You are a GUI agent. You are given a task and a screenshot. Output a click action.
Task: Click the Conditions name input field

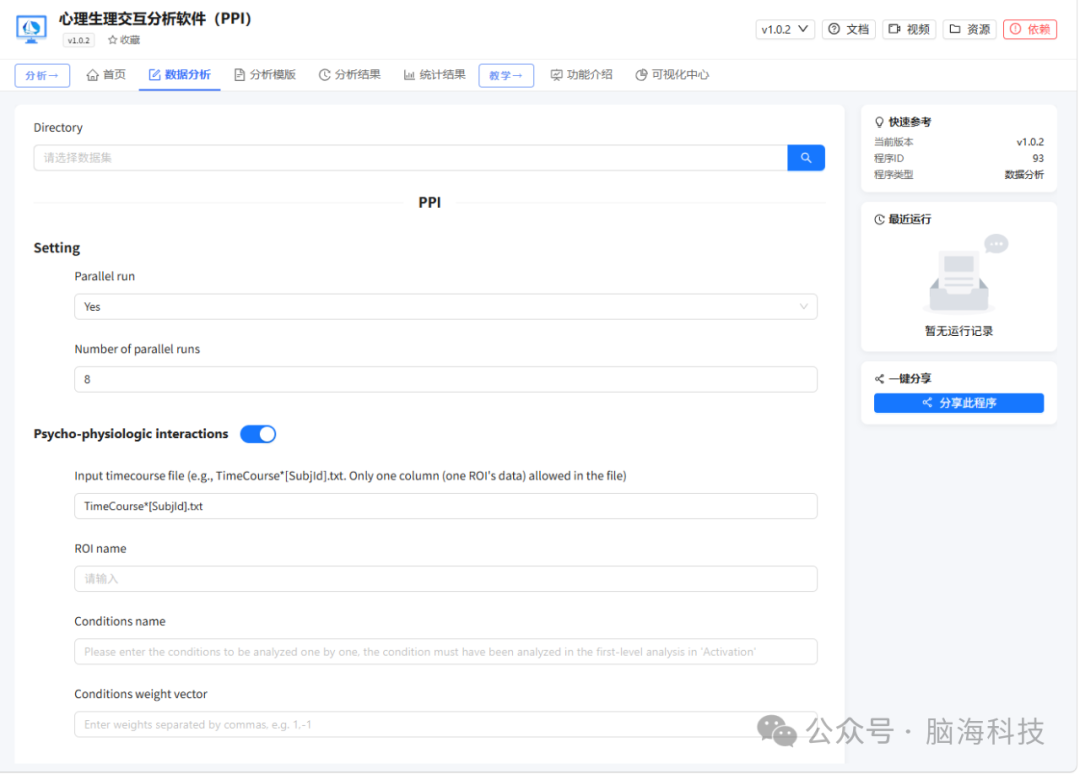tap(446, 652)
